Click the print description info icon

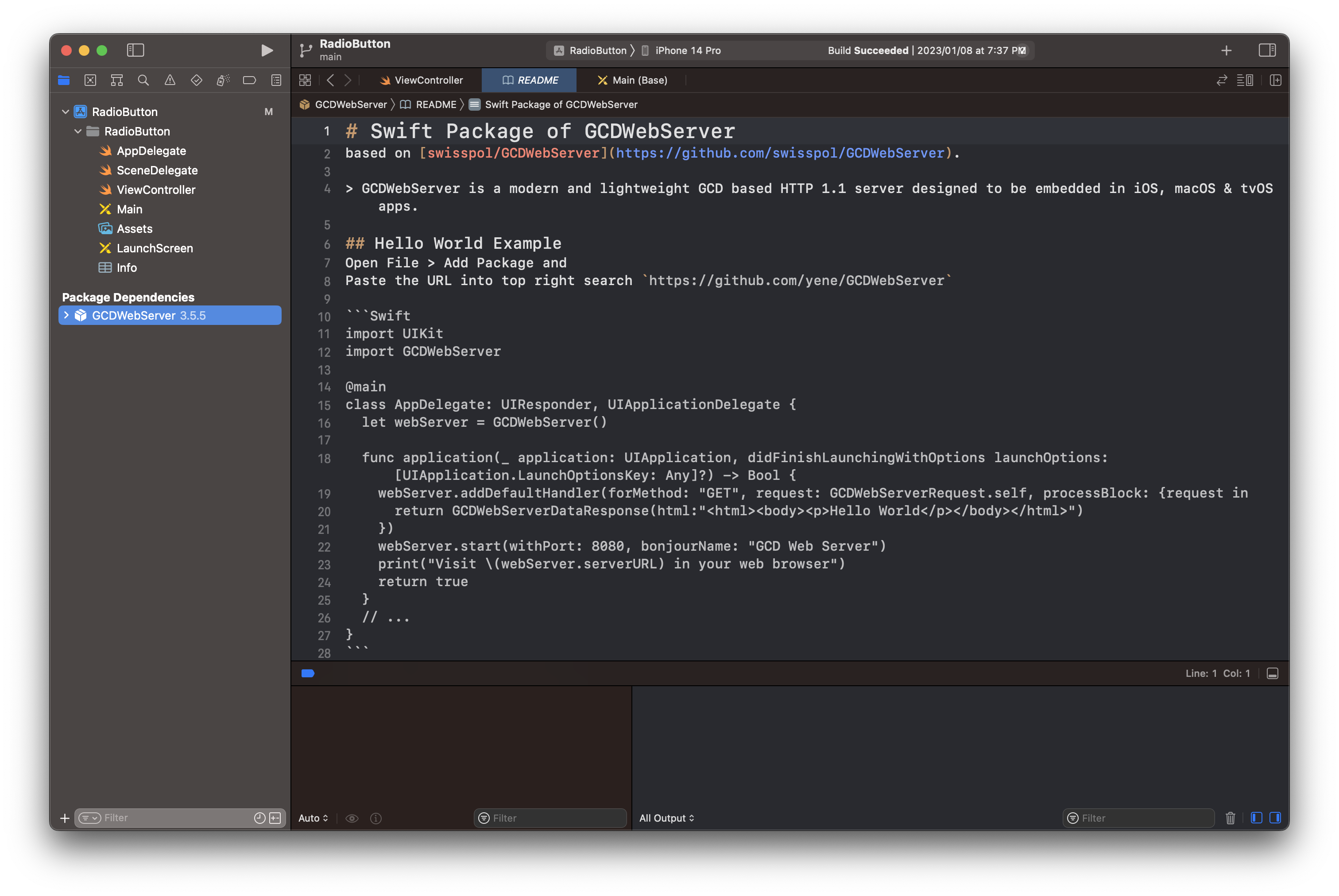[375, 818]
